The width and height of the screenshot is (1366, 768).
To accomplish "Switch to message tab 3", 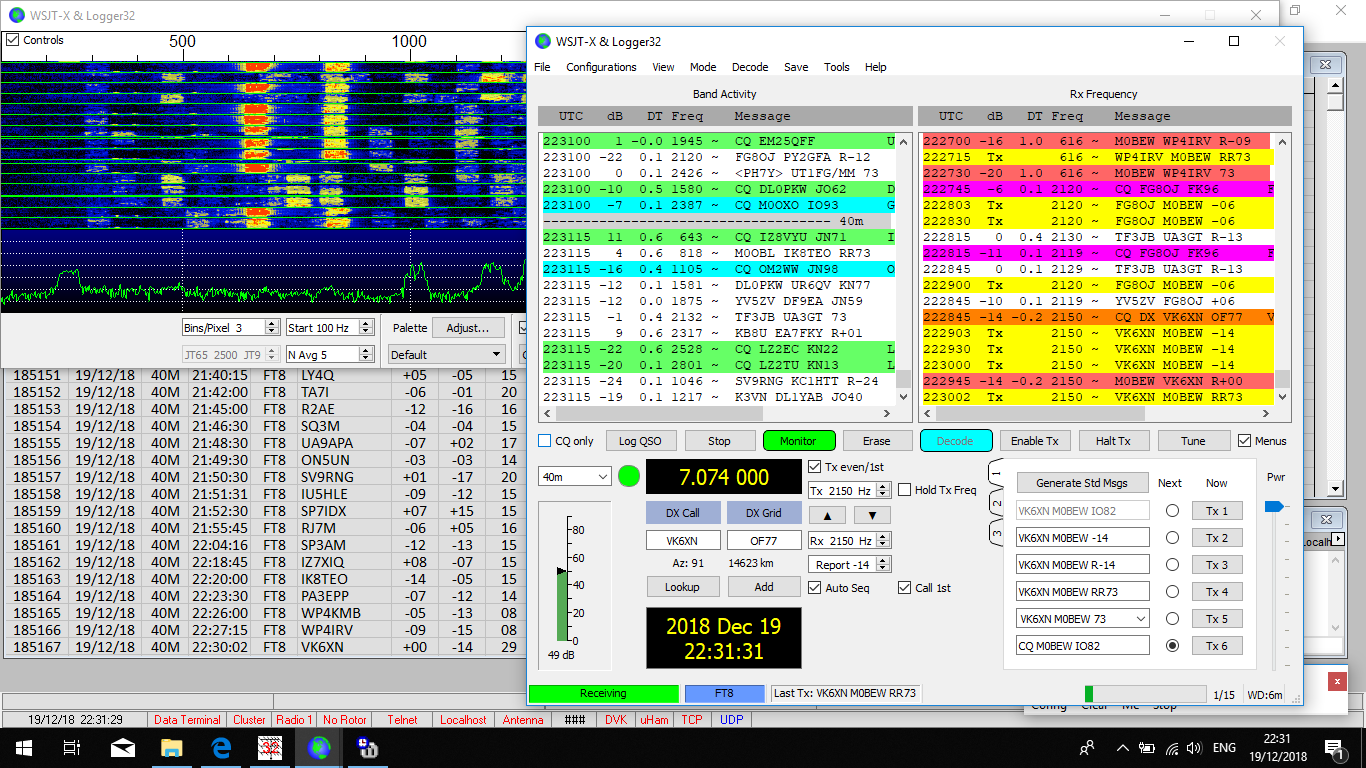I will coord(996,533).
